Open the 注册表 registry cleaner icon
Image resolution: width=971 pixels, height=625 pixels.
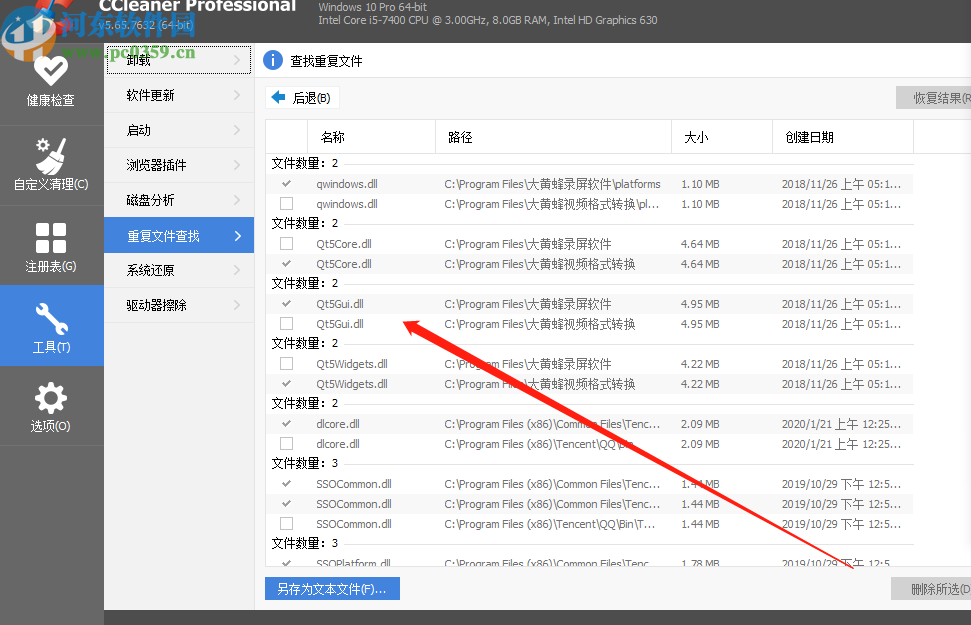point(51,237)
